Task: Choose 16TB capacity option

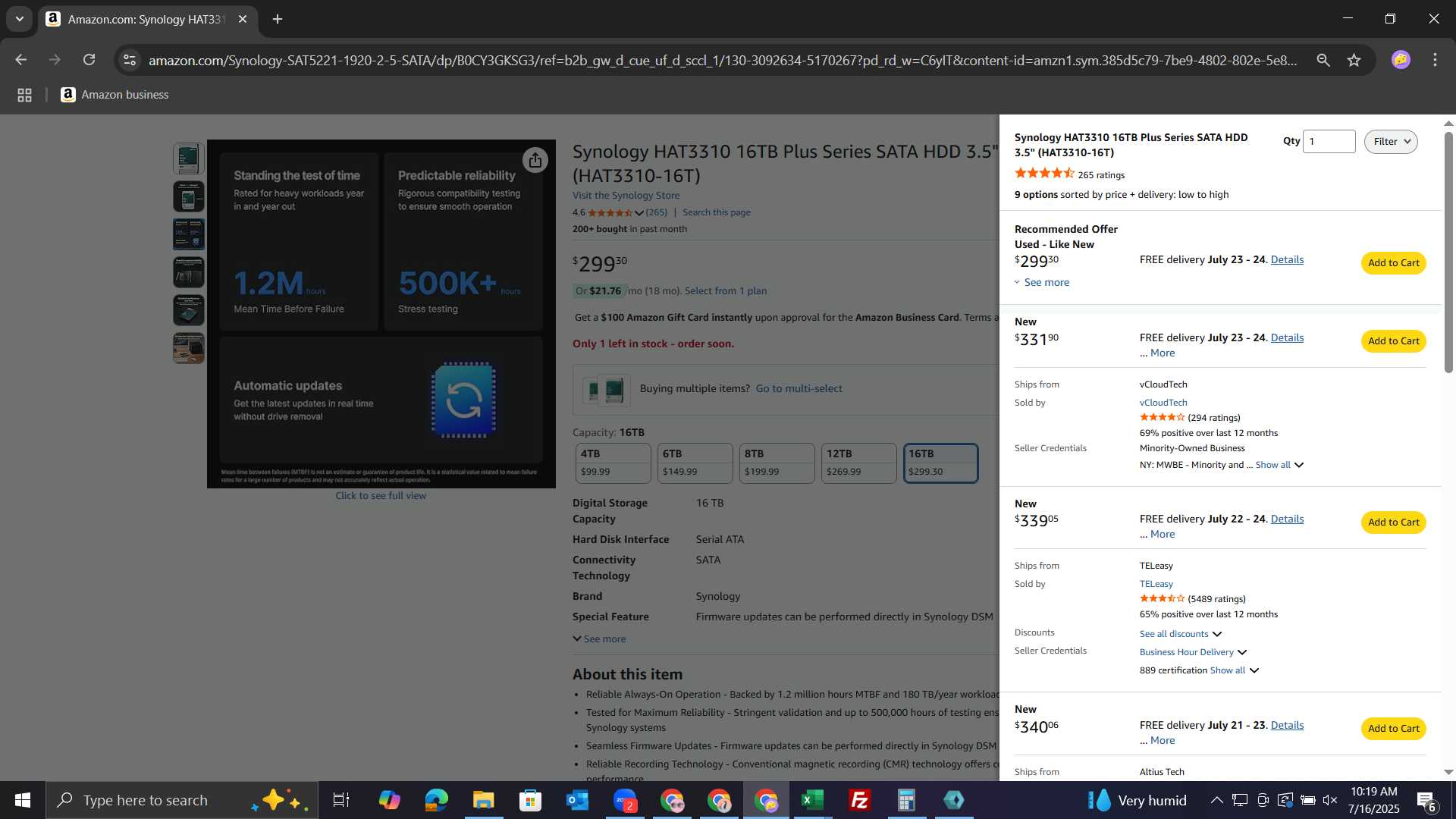Action: 940,463
